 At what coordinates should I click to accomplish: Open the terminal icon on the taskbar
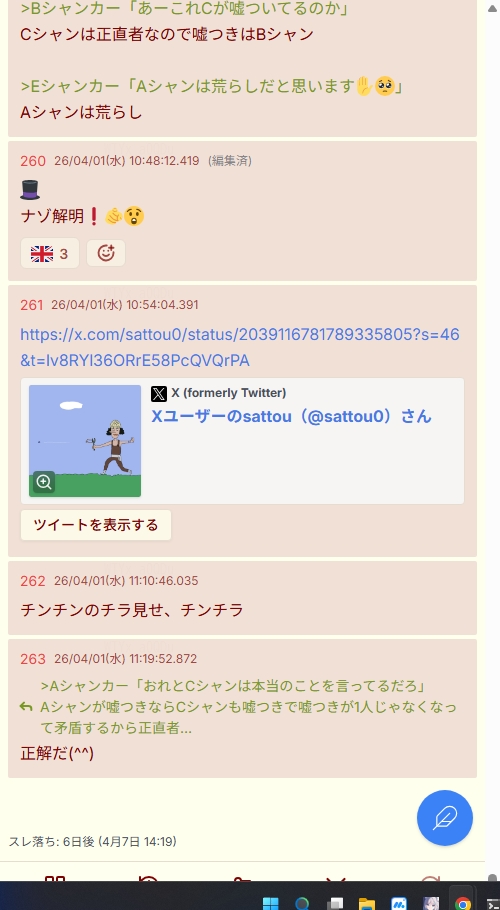[493, 903]
